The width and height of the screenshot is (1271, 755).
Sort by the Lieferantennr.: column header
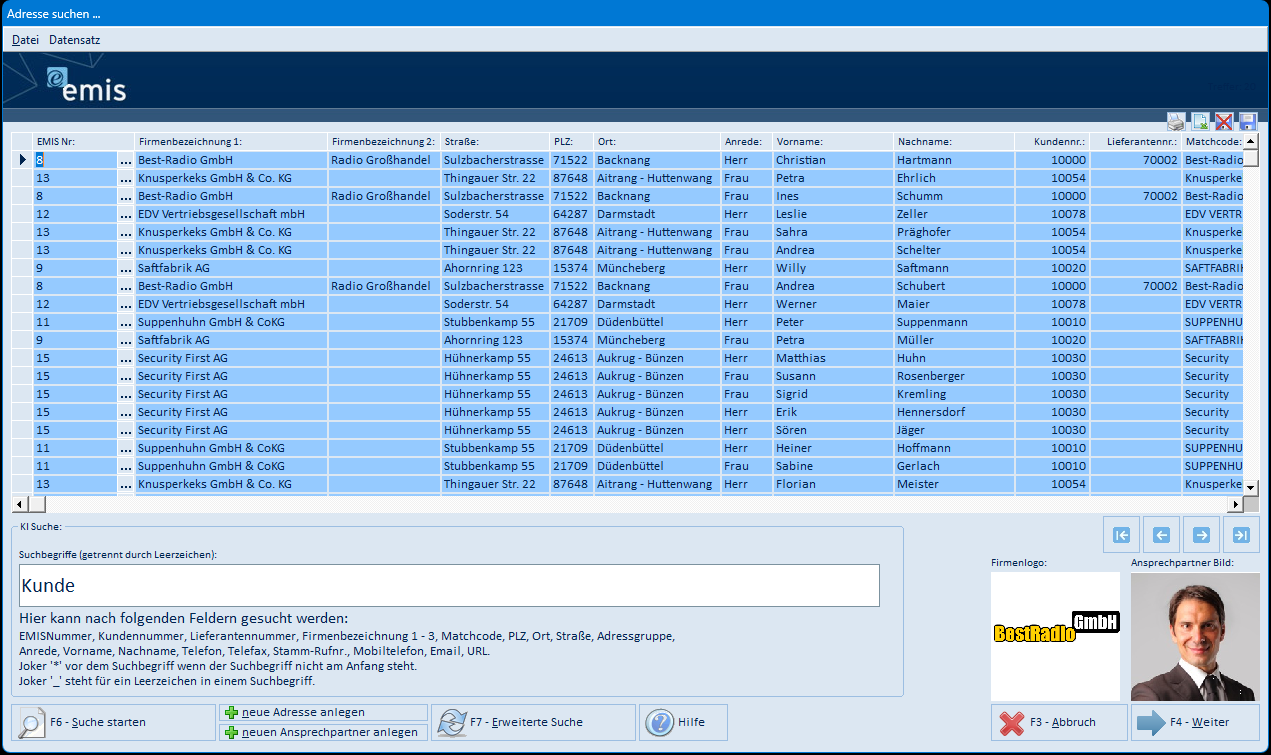pos(1136,142)
